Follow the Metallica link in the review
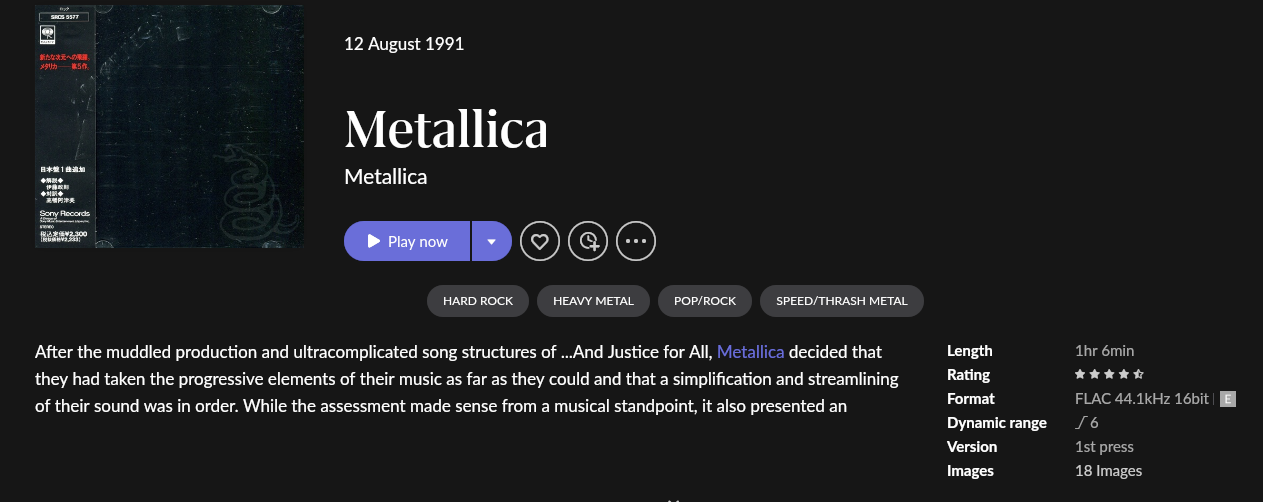Viewport: 1263px width, 502px height. (750, 351)
